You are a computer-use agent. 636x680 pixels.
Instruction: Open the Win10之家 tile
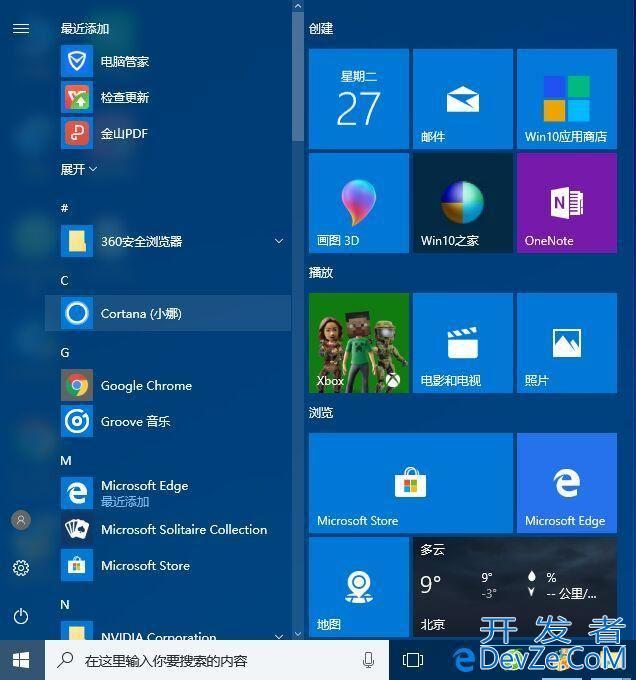click(x=463, y=203)
